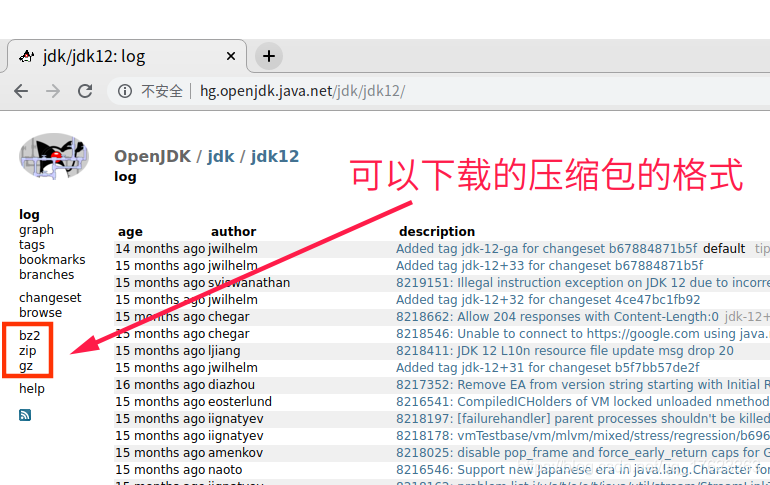This screenshot has height=485, width=770.
Task: Click the 'default' branch label
Action: (x=724, y=249)
